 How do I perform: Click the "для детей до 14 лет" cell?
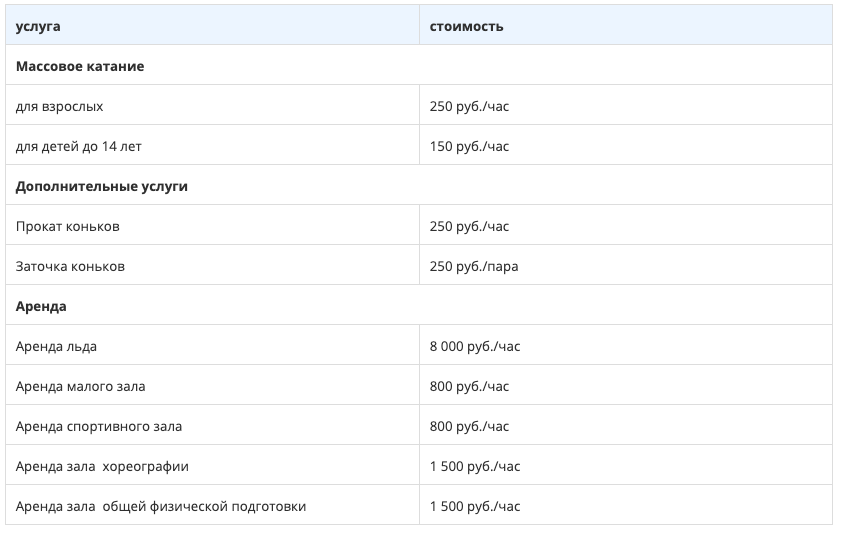coord(79,146)
